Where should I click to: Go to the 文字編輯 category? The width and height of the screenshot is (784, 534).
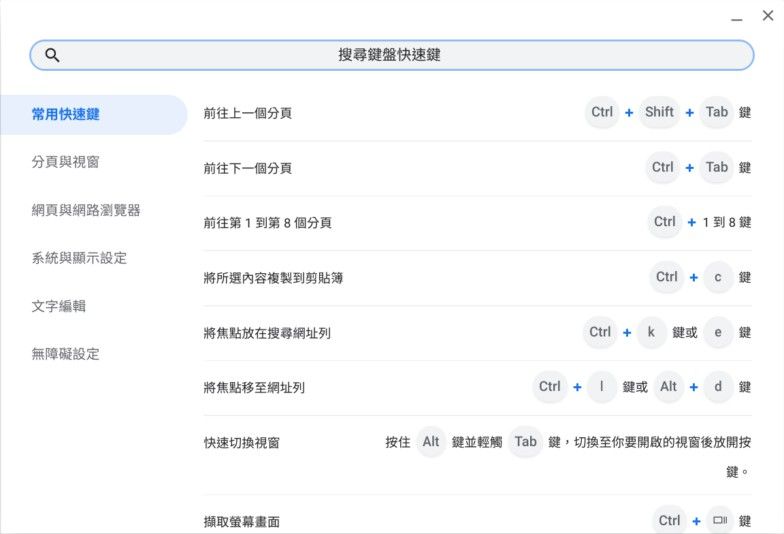pos(59,306)
